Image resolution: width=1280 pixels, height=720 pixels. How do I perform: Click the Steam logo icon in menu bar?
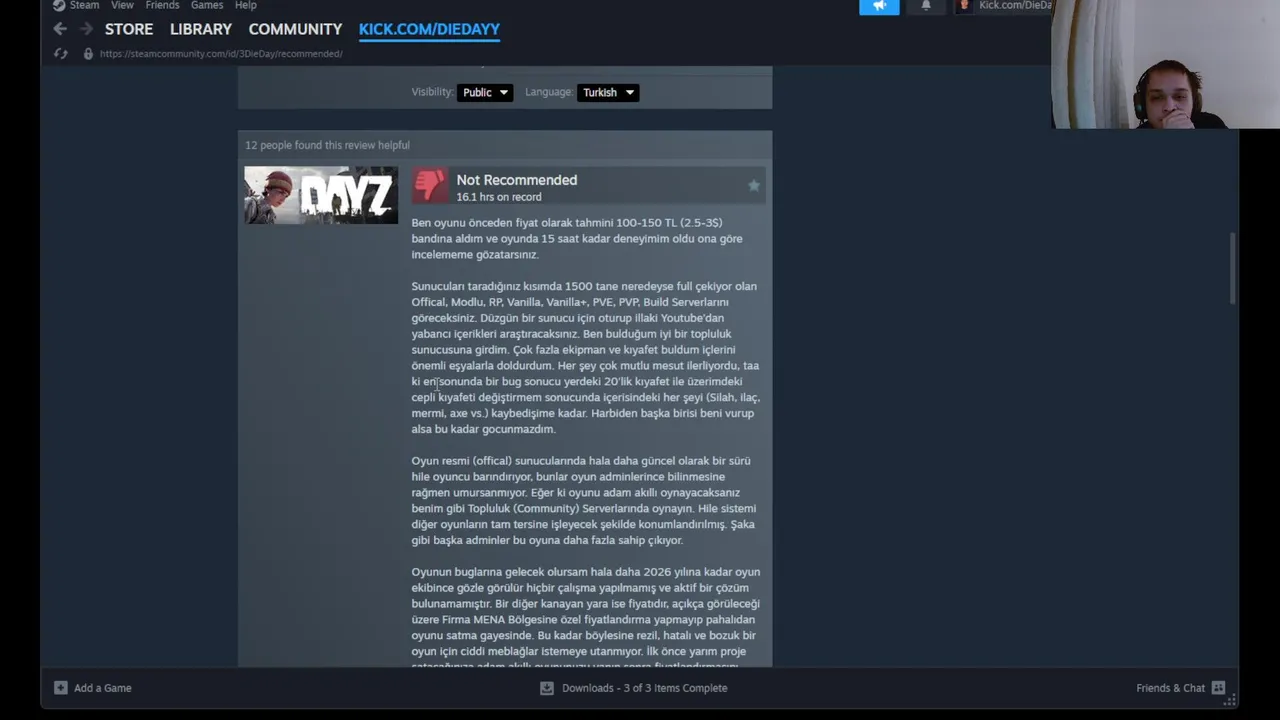tap(59, 5)
